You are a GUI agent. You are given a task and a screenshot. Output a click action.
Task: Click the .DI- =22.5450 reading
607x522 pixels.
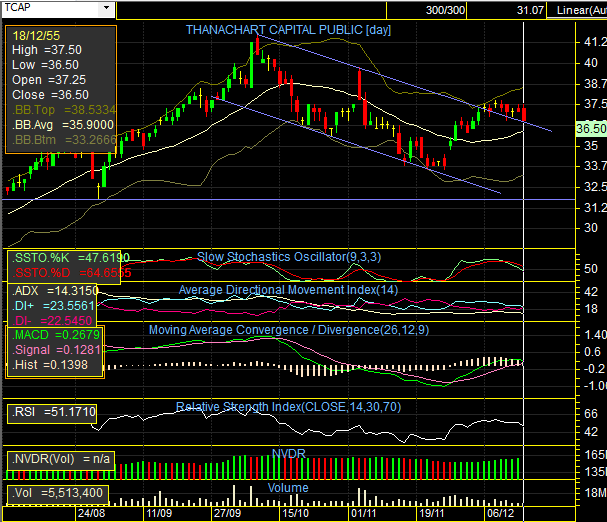(52, 321)
